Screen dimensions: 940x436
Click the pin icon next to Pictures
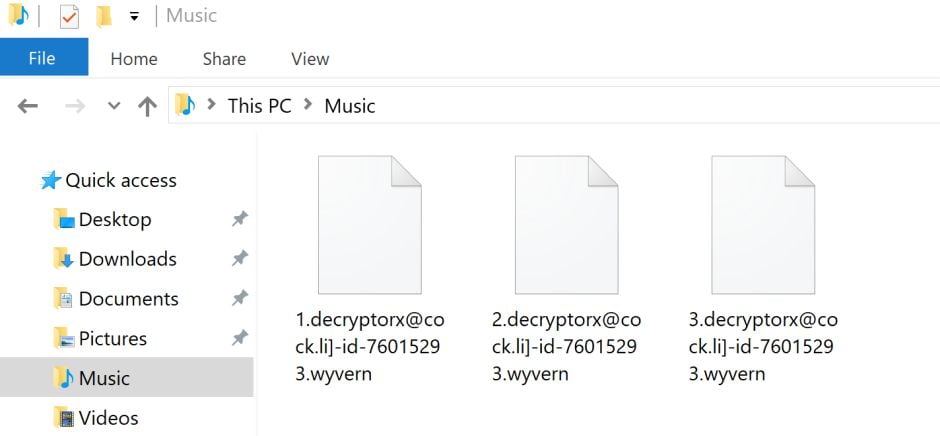click(x=240, y=338)
